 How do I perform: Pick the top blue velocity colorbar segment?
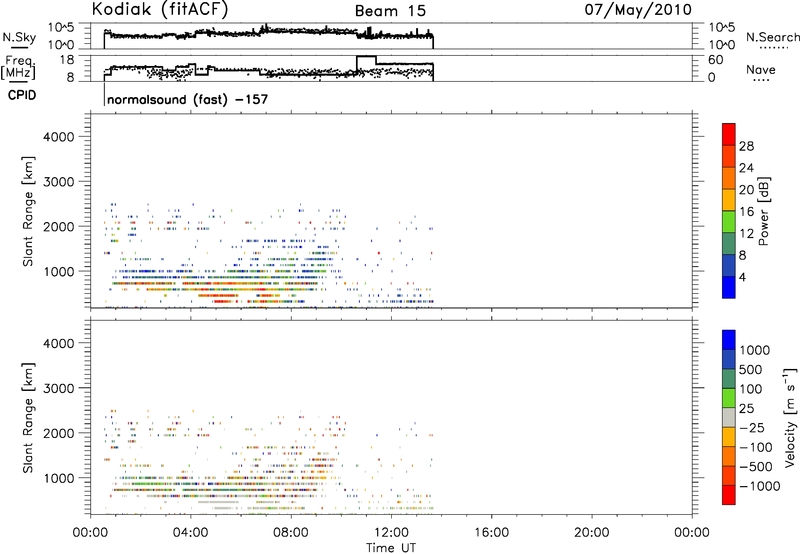(x=729, y=340)
